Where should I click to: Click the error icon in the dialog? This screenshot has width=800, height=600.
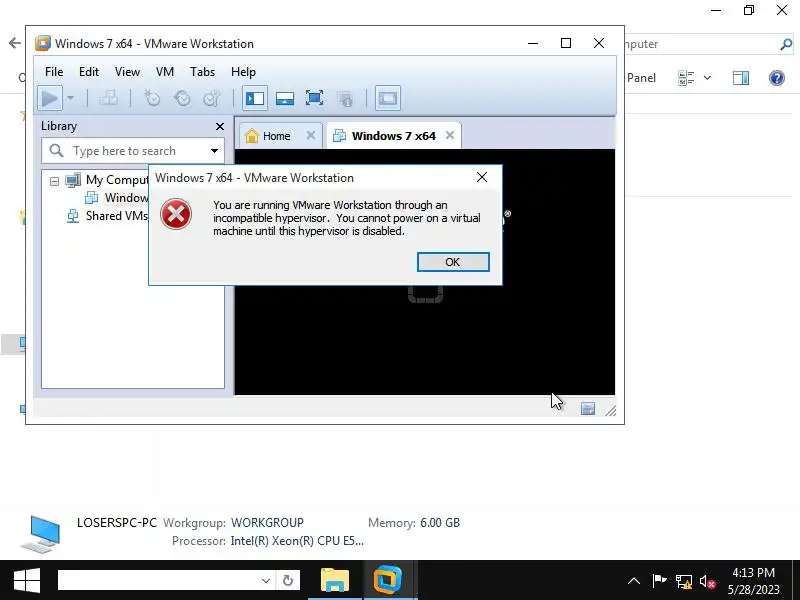[176, 214]
